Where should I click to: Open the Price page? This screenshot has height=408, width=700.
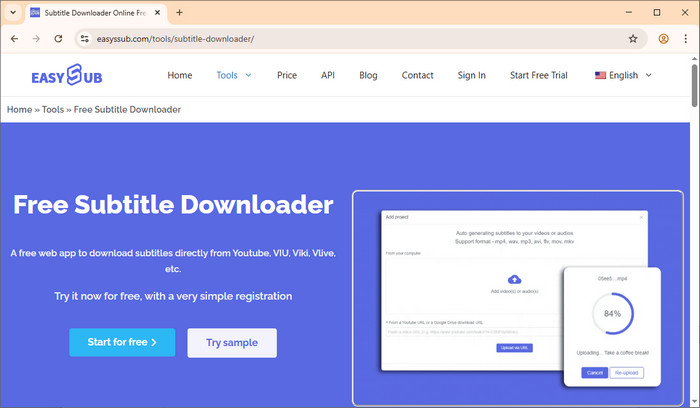tap(287, 75)
